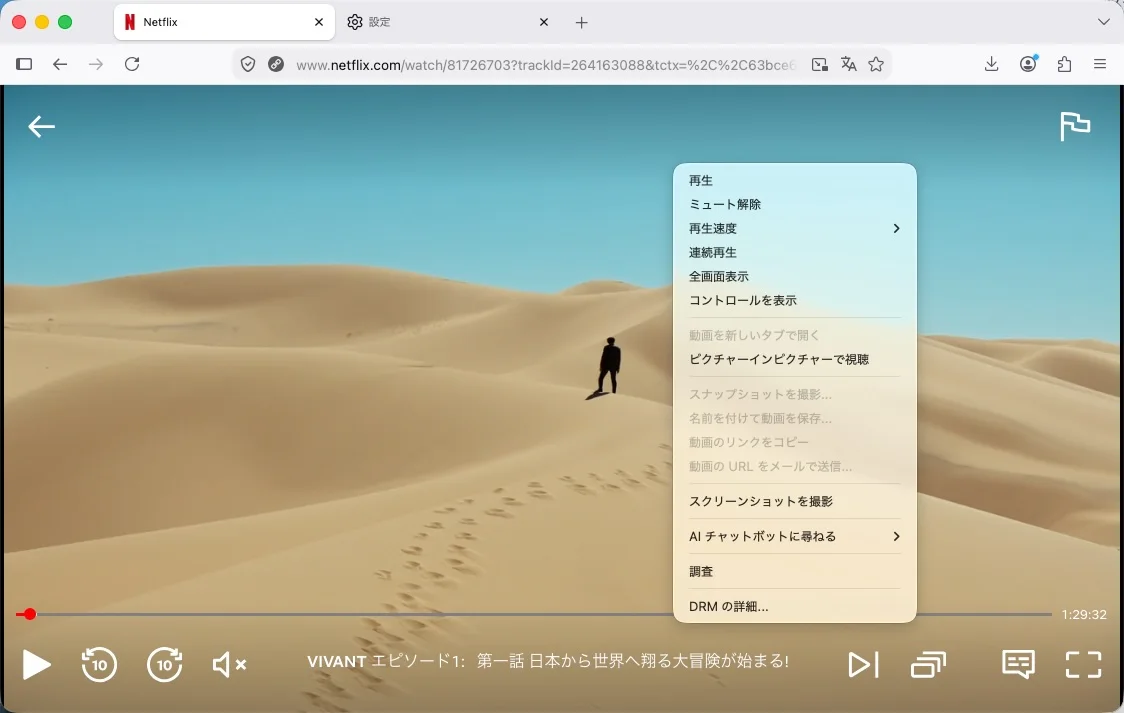
Task: Expand the 再生速度 submenu
Action: click(794, 229)
